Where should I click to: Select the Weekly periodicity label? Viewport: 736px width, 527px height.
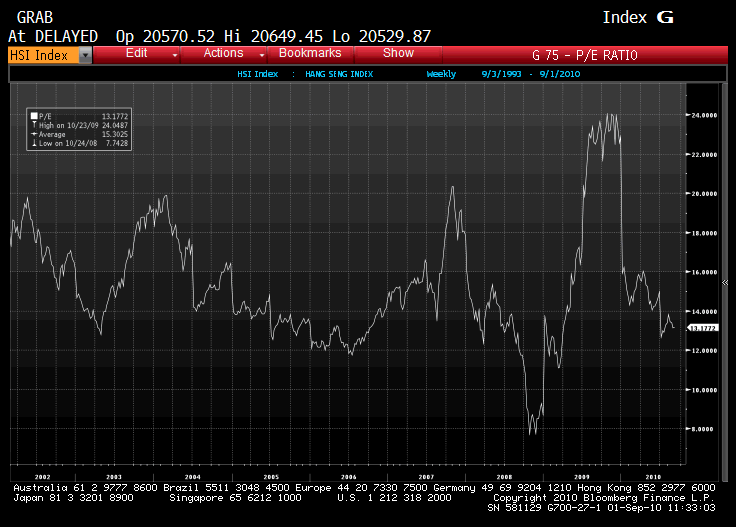tap(441, 74)
